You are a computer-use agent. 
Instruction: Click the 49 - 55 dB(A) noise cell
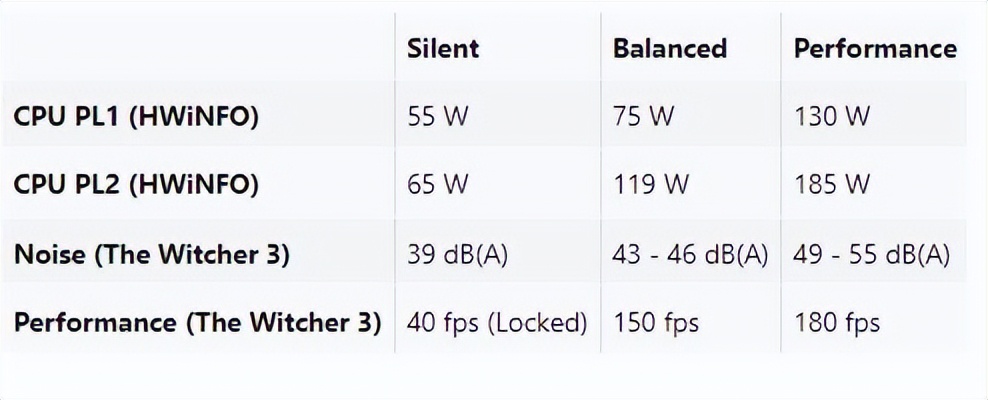[x=871, y=254]
